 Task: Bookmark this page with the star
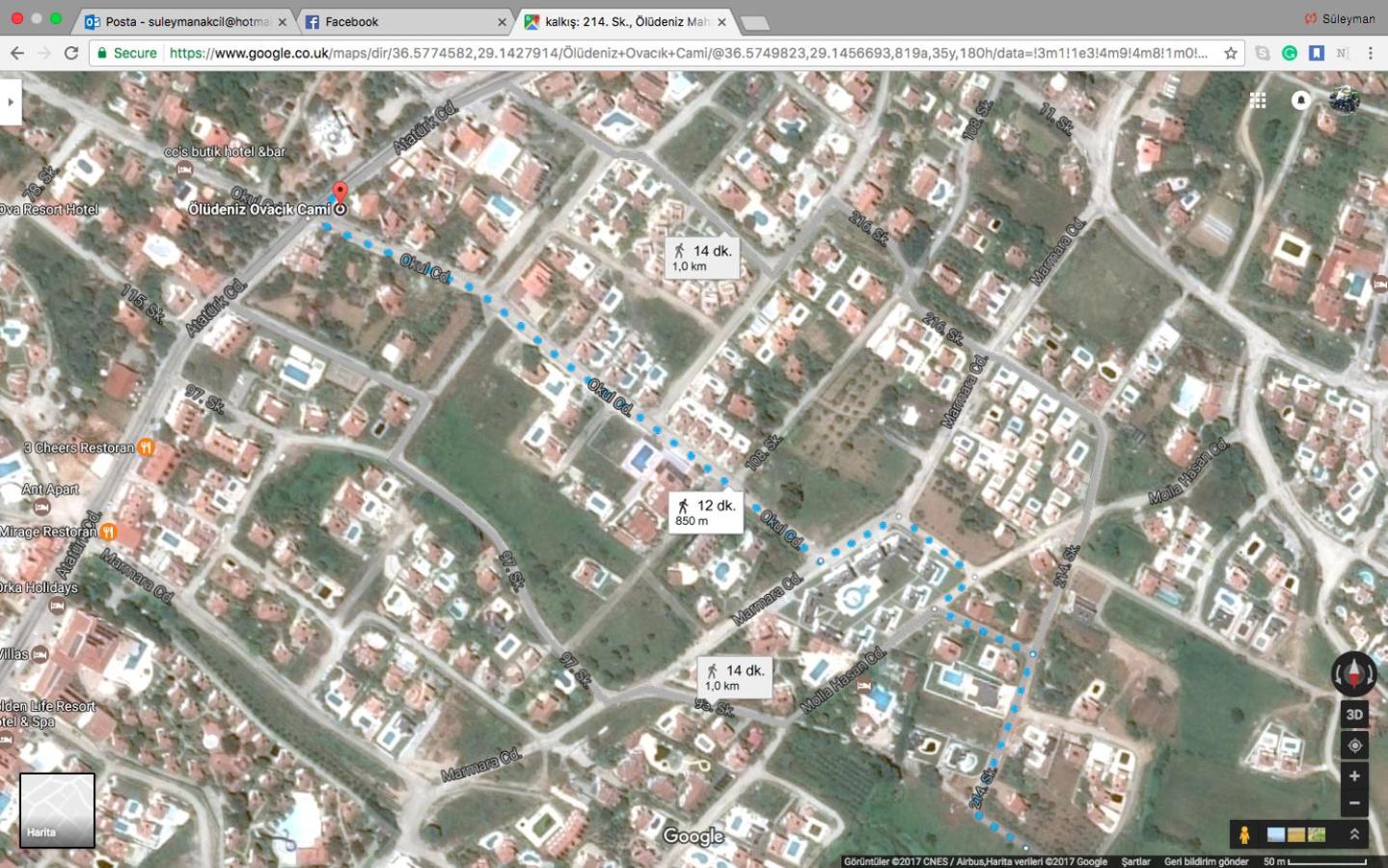pos(1231,53)
